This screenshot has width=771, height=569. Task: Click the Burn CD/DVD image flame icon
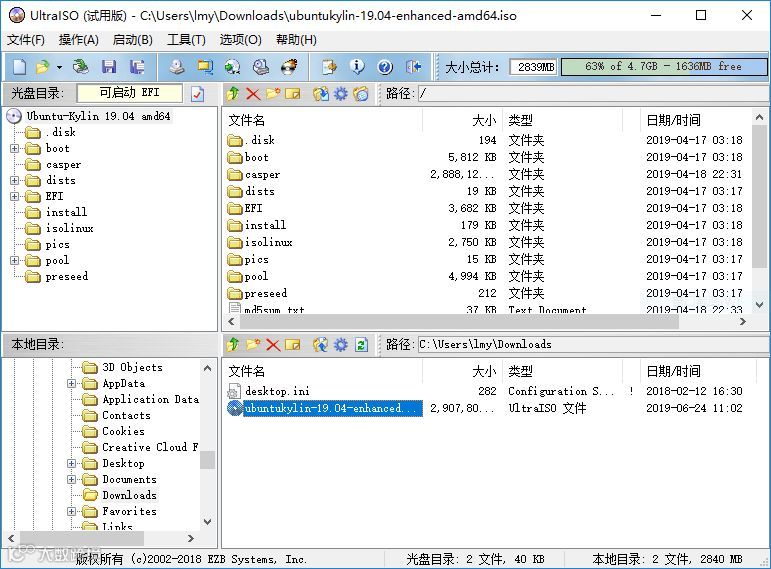click(x=289, y=67)
